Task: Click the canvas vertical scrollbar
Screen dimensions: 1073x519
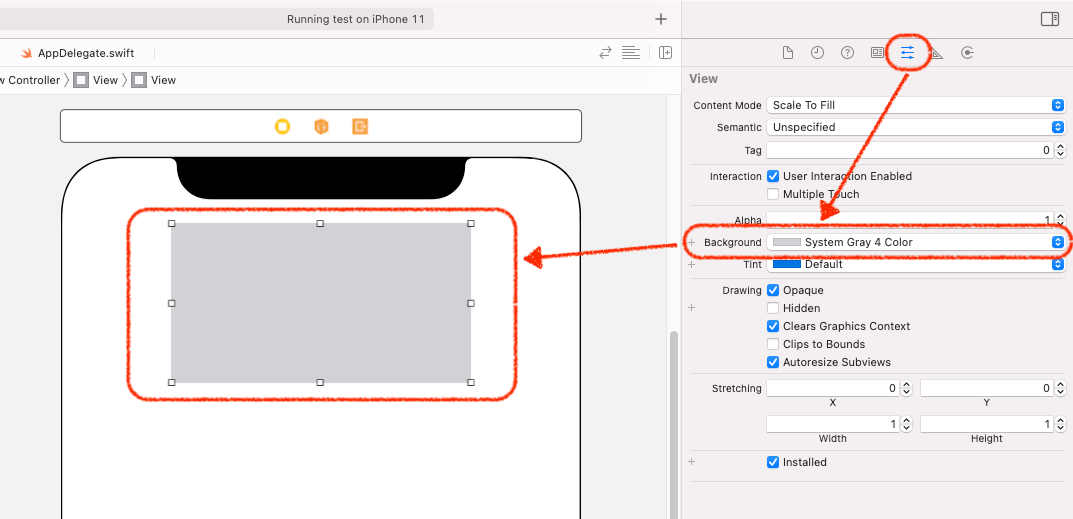Action: (x=673, y=425)
